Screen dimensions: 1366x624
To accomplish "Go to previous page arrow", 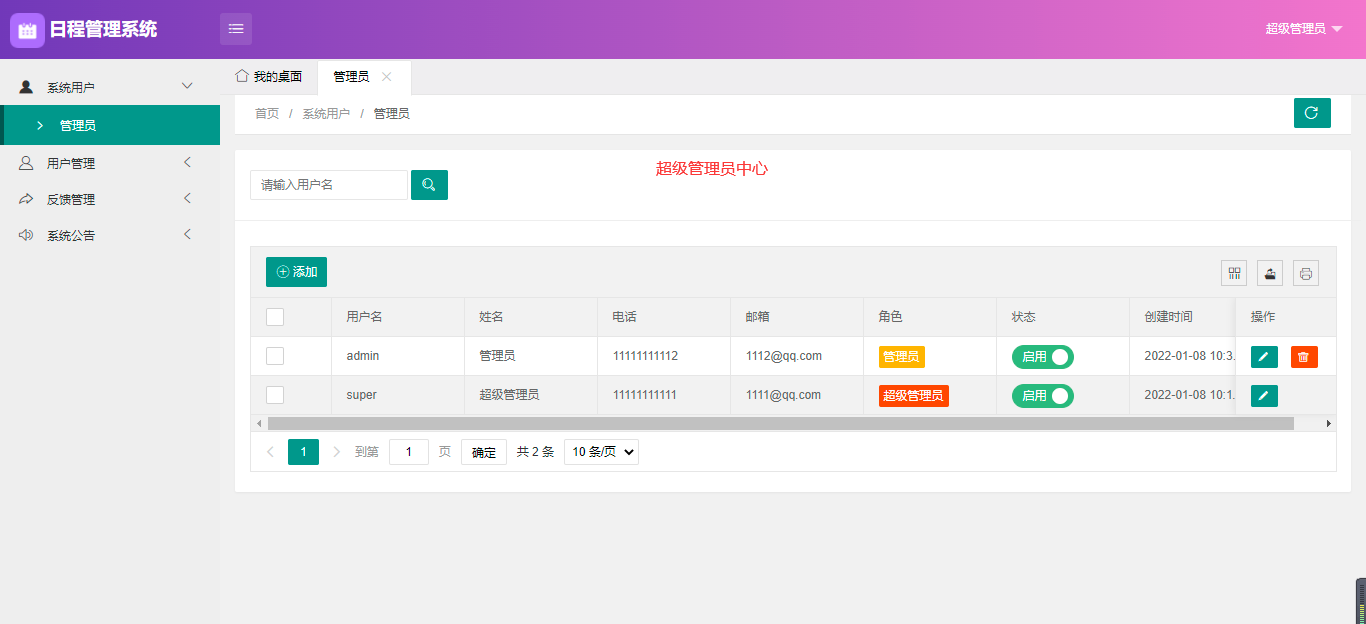I will click(x=270, y=452).
